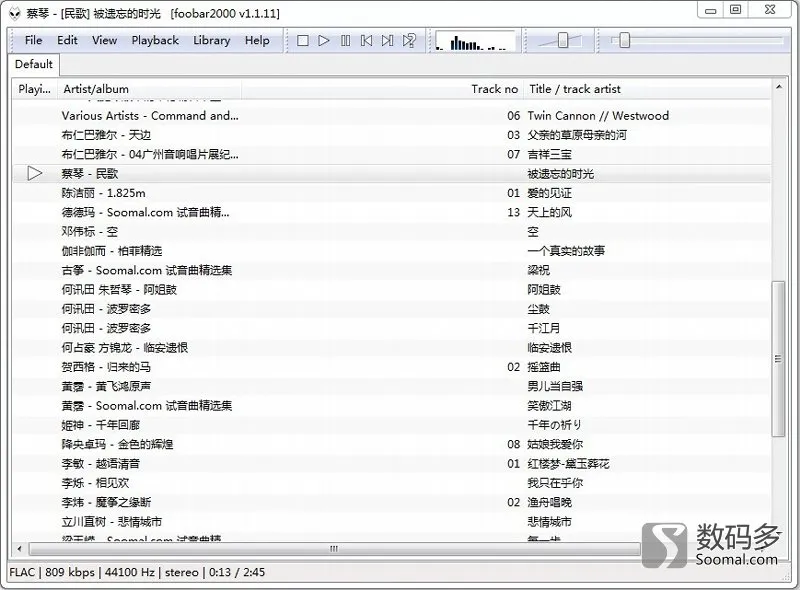Click the vertical scrollbar thumb
This screenshot has width=800, height=590.
[779, 359]
